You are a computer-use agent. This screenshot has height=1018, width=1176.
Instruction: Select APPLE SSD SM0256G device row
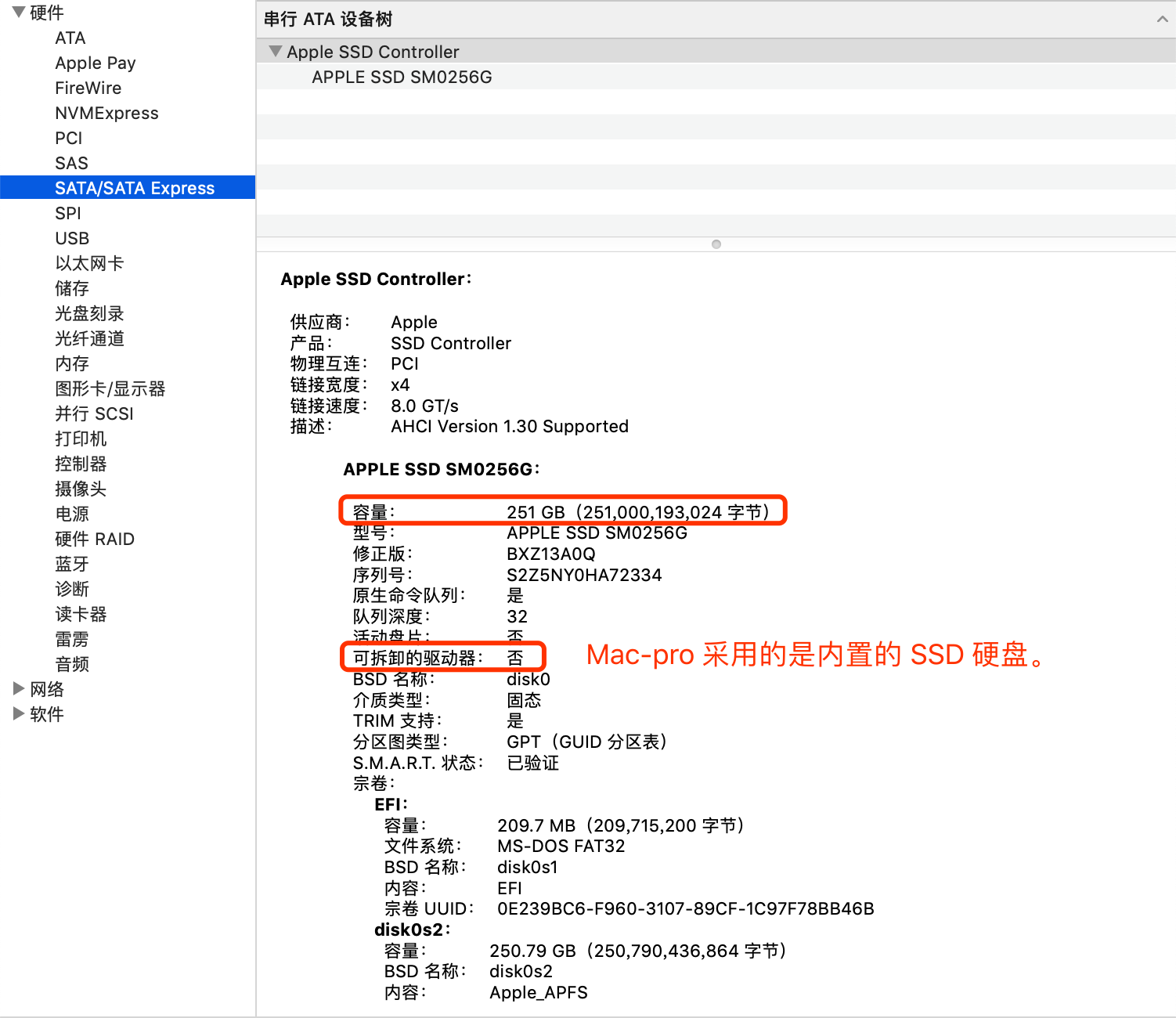(716, 77)
